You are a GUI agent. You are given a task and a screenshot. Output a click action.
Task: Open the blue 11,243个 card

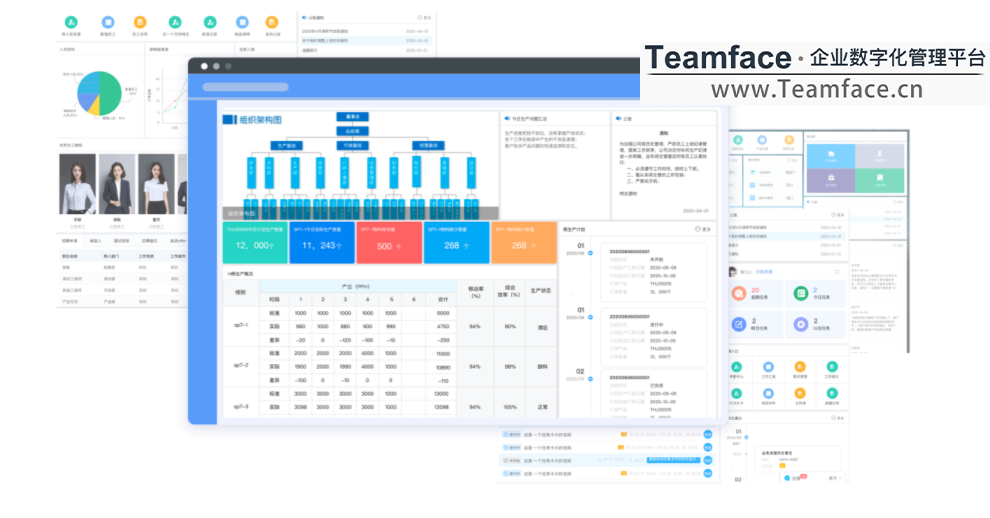click(x=322, y=242)
